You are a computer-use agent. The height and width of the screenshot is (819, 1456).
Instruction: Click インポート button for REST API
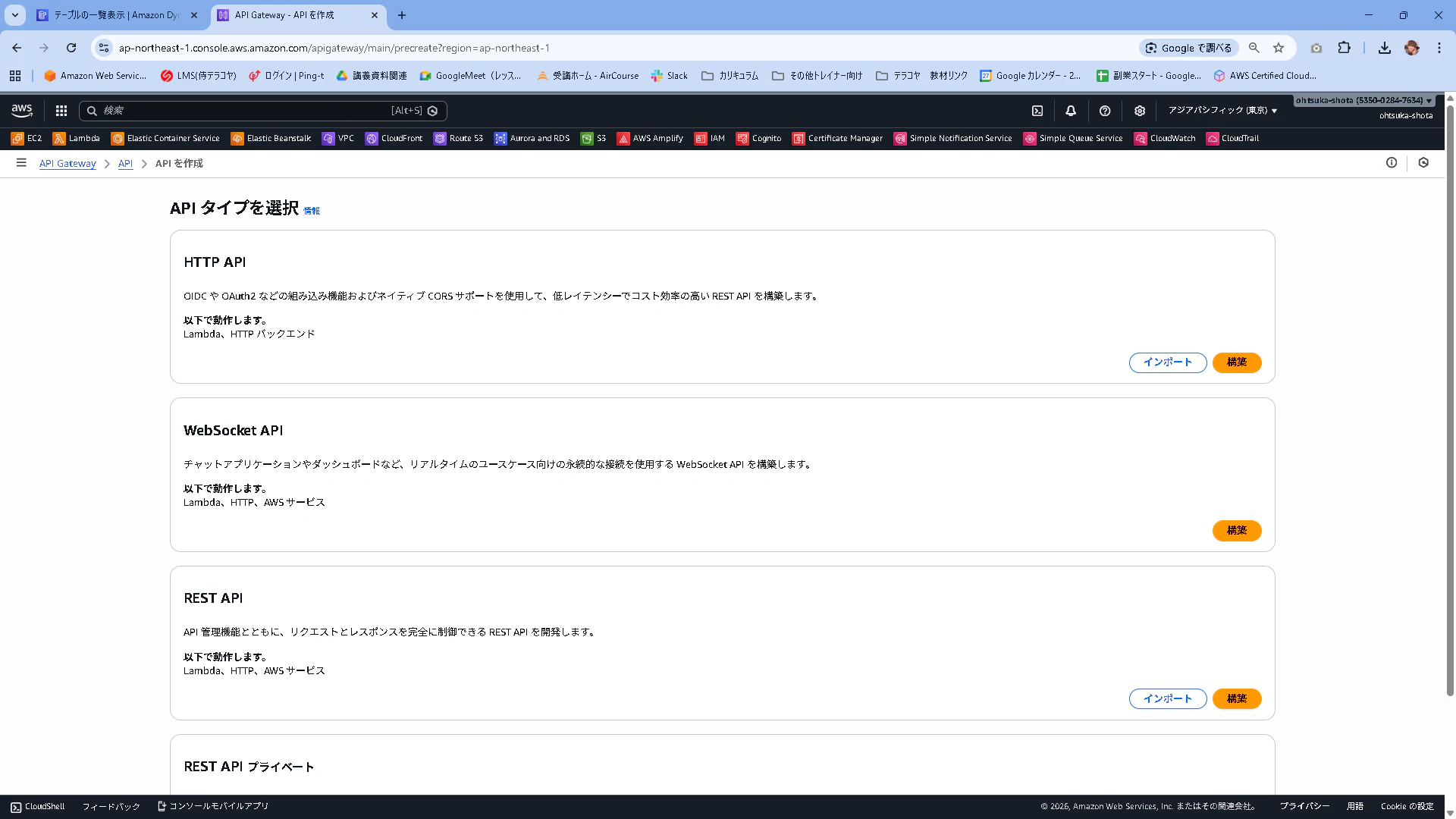coord(1168,699)
